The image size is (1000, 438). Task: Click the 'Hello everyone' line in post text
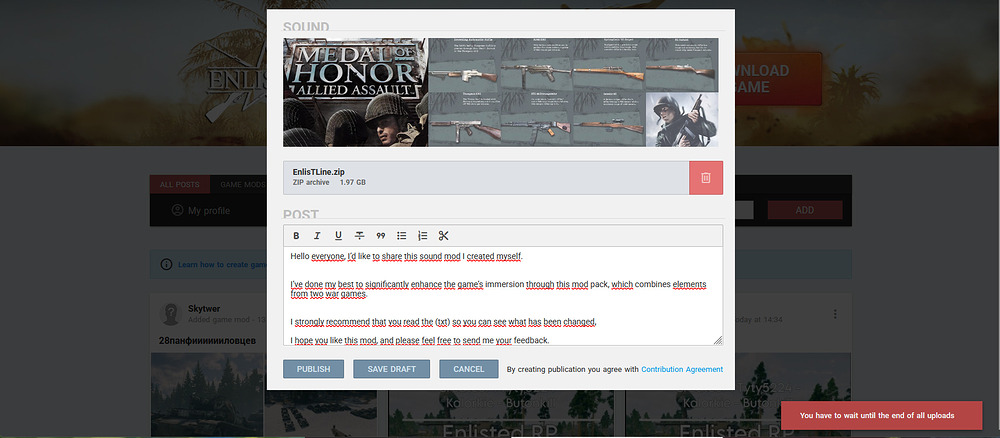pyautogui.click(x=407, y=256)
